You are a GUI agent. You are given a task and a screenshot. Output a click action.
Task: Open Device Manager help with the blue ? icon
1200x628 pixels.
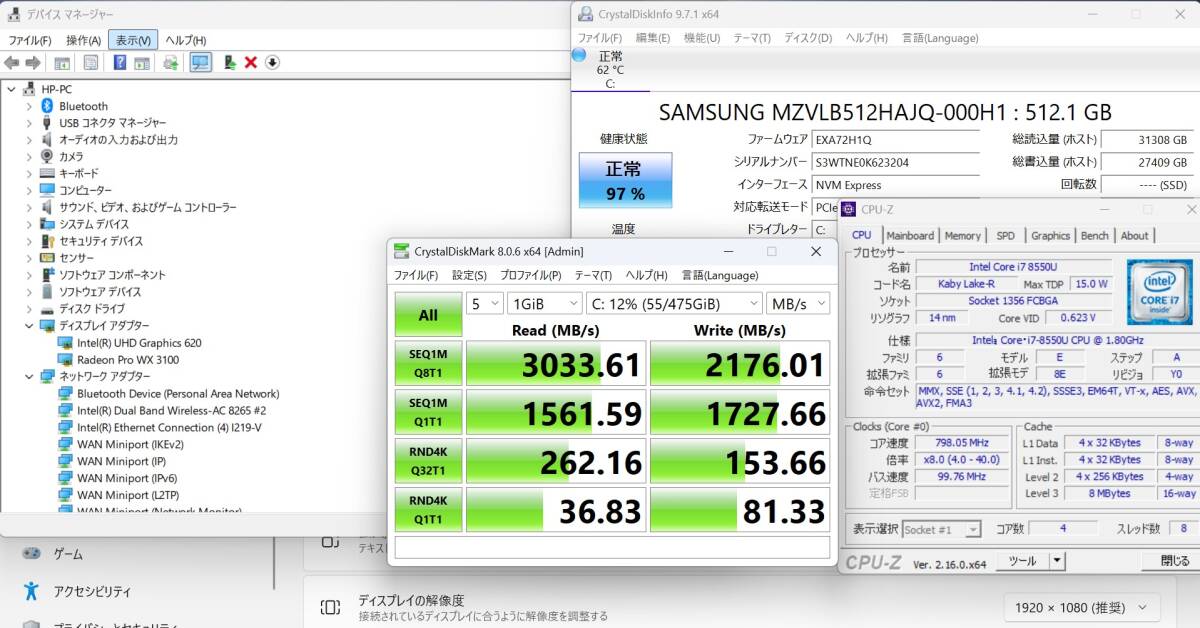coord(122,62)
